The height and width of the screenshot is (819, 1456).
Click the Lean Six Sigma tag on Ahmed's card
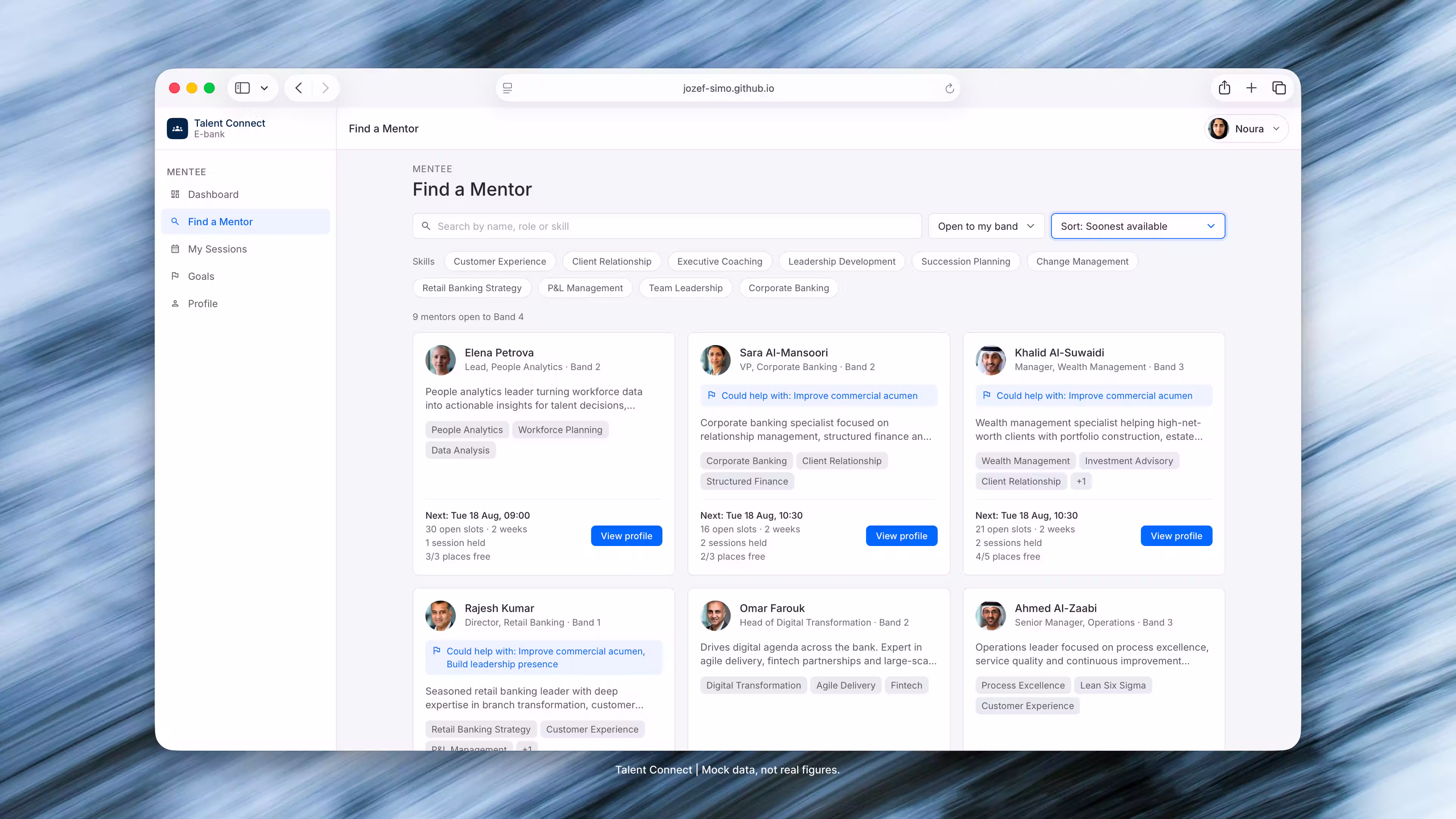(1112, 685)
